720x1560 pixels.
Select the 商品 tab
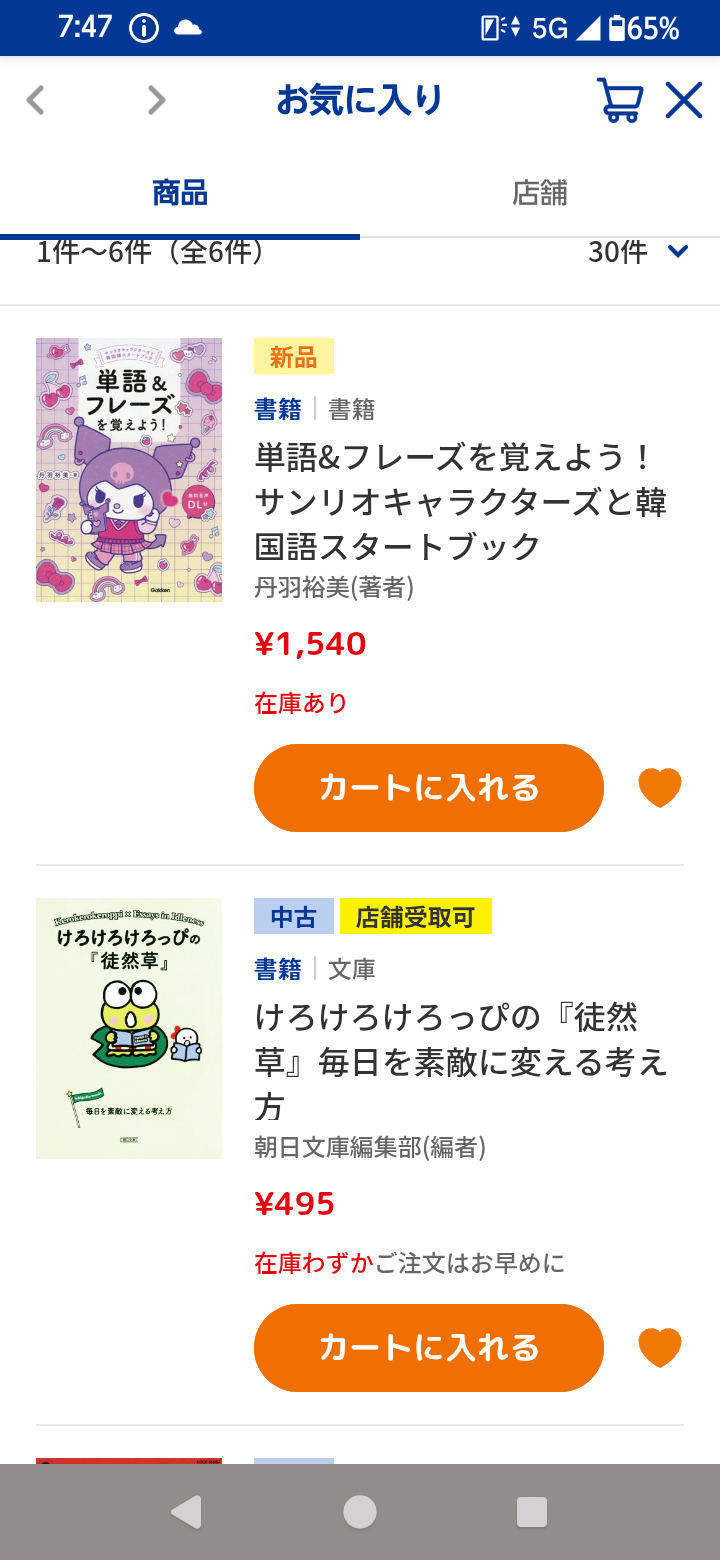(180, 192)
